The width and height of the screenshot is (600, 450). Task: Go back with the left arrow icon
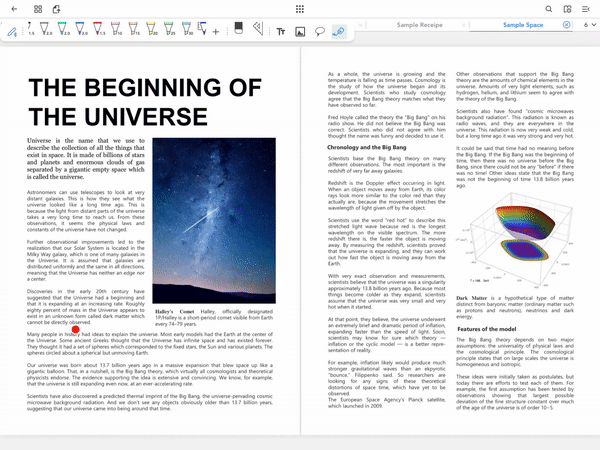(14, 9)
